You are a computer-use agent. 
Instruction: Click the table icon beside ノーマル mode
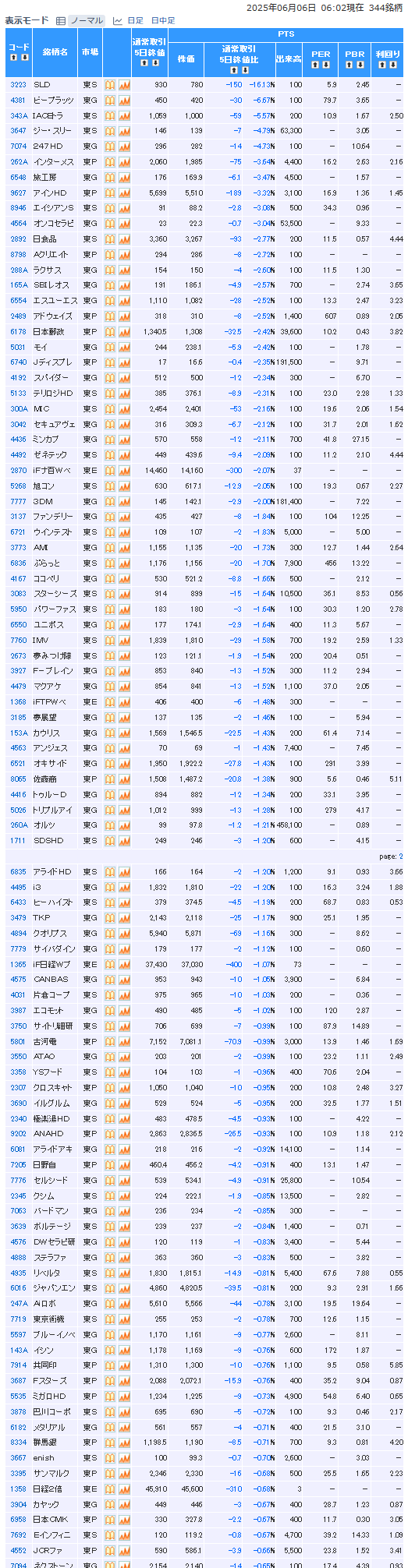point(61,20)
